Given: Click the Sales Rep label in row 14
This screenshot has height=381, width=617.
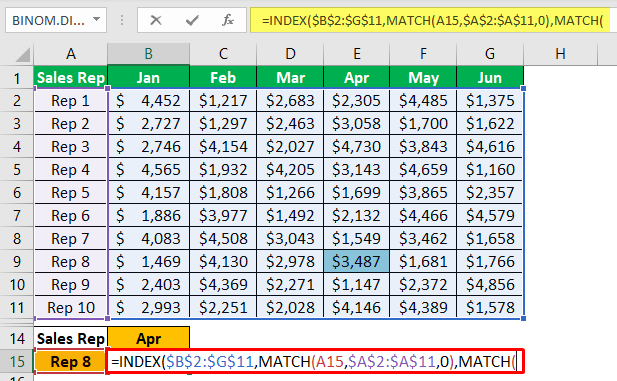Looking at the screenshot, I should click(x=71, y=338).
